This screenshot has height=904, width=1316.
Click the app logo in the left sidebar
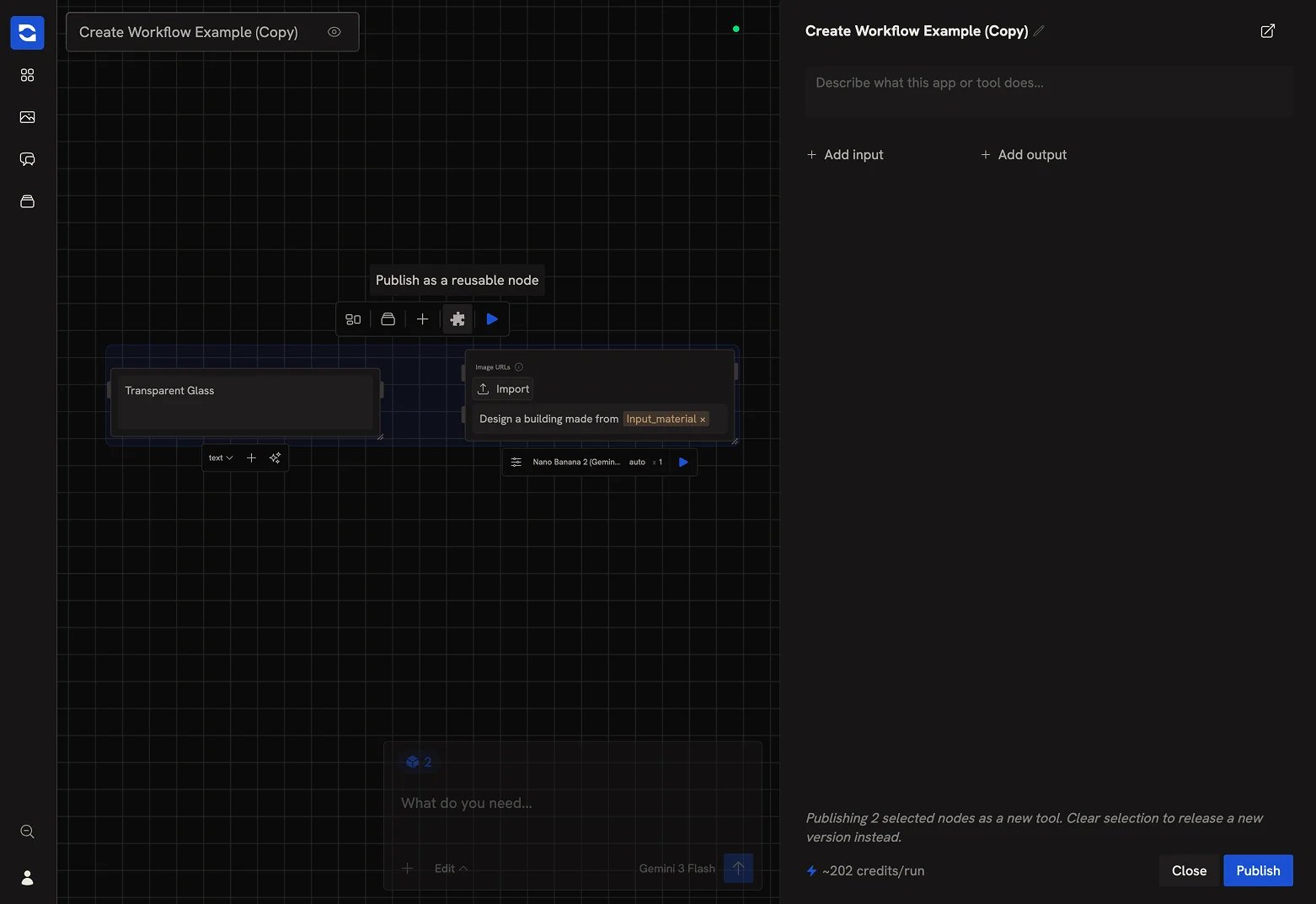(27, 33)
